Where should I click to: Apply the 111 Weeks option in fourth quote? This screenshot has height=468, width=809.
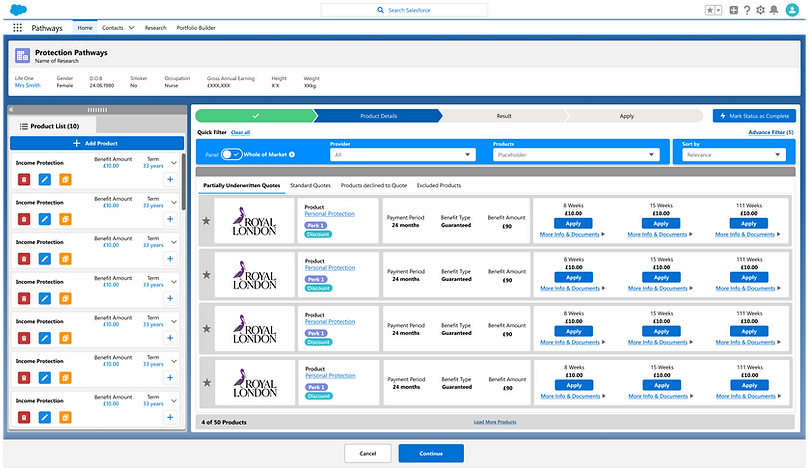point(749,385)
